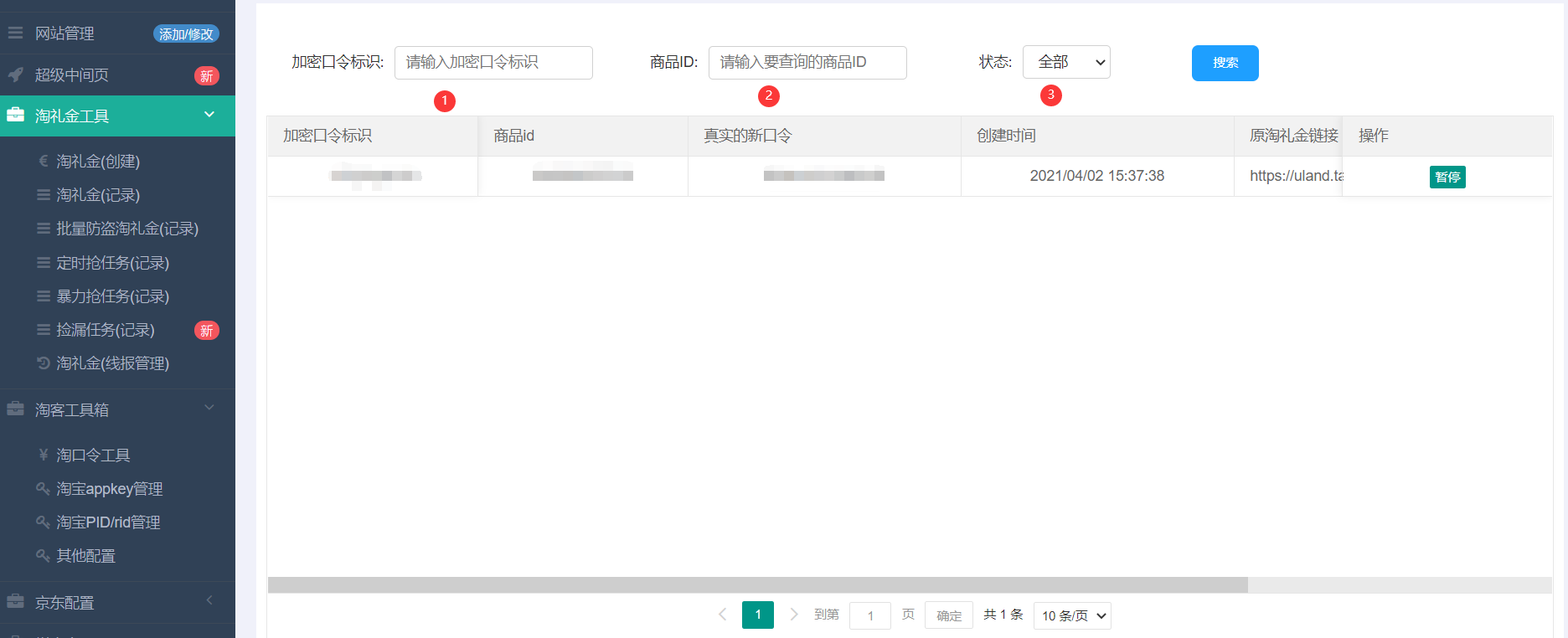Focus the 商品ID input field

click(x=807, y=63)
